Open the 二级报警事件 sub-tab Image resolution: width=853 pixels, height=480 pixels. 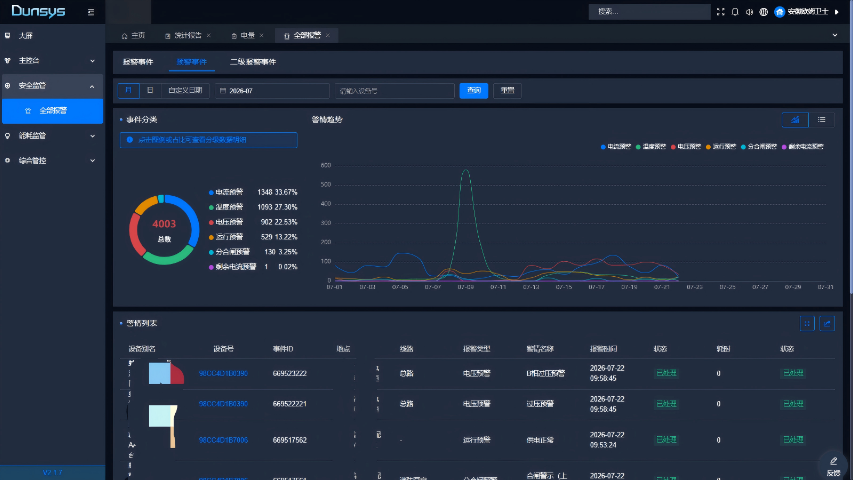(x=253, y=62)
